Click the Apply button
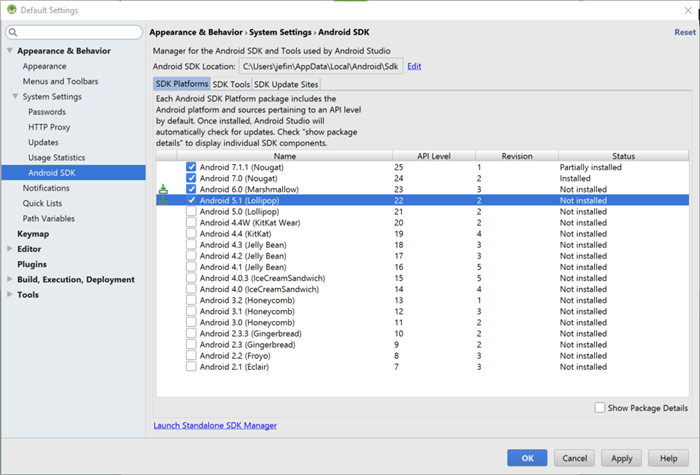Viewport: 700px width, 475px height. [621, 458]
